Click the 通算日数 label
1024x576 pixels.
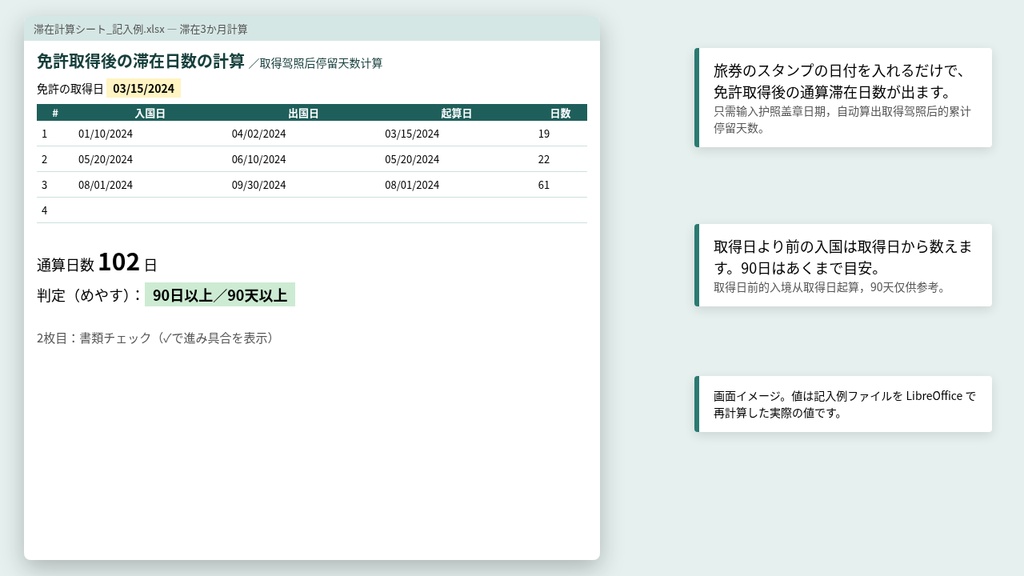click(x=65, y=264)
